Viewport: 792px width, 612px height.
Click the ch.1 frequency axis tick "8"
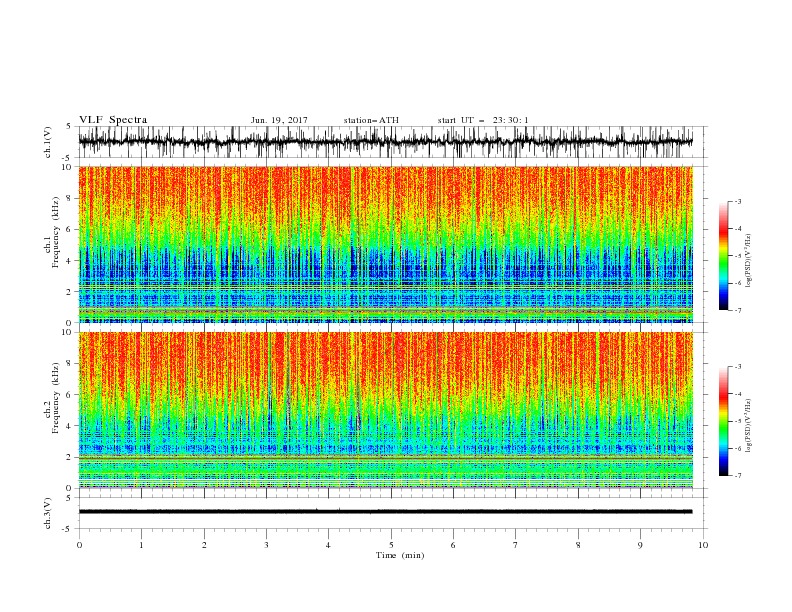click(x=71, y=198)
